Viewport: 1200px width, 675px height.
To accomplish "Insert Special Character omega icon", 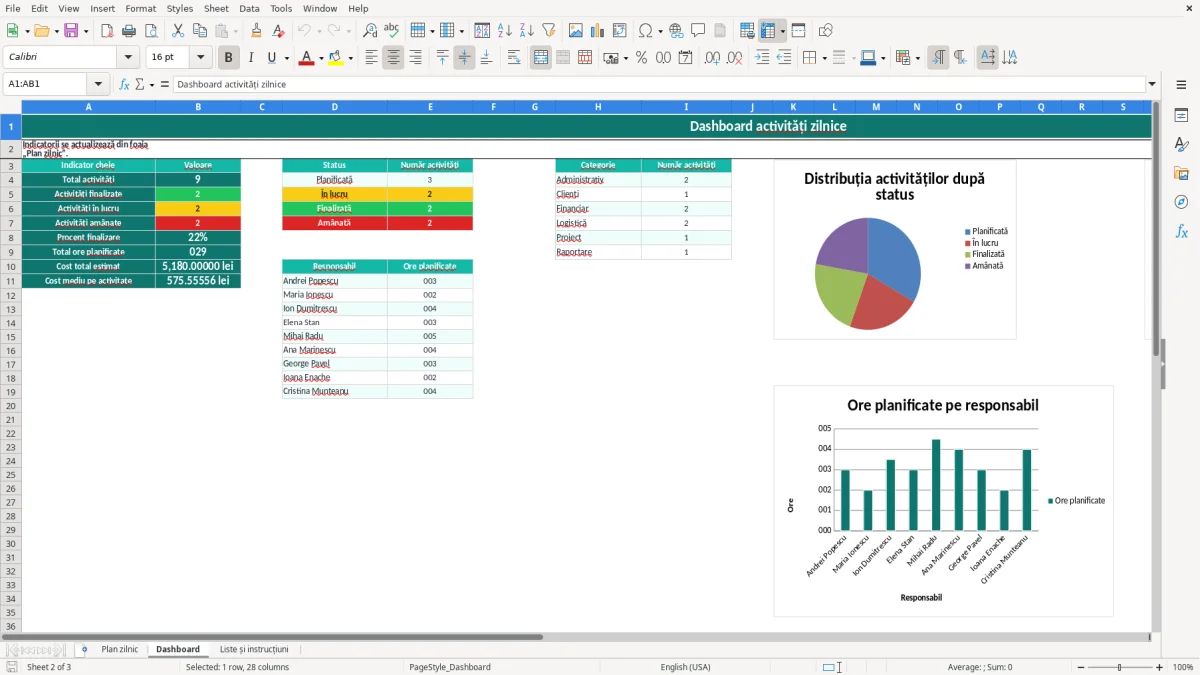I will [646, 31].
